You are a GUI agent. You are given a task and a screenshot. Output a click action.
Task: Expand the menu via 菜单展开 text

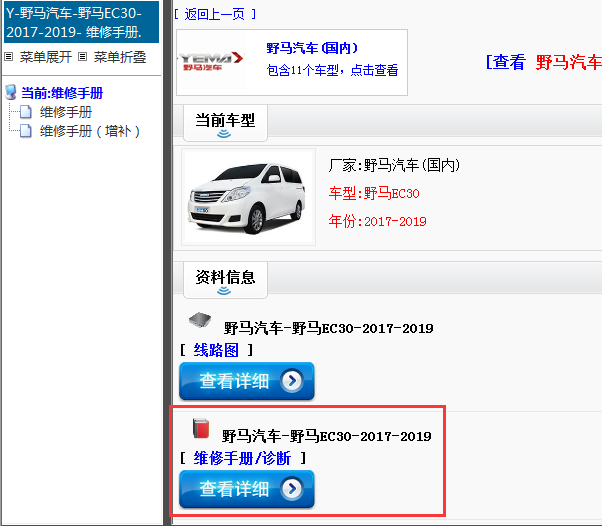(x=46, y=57)
